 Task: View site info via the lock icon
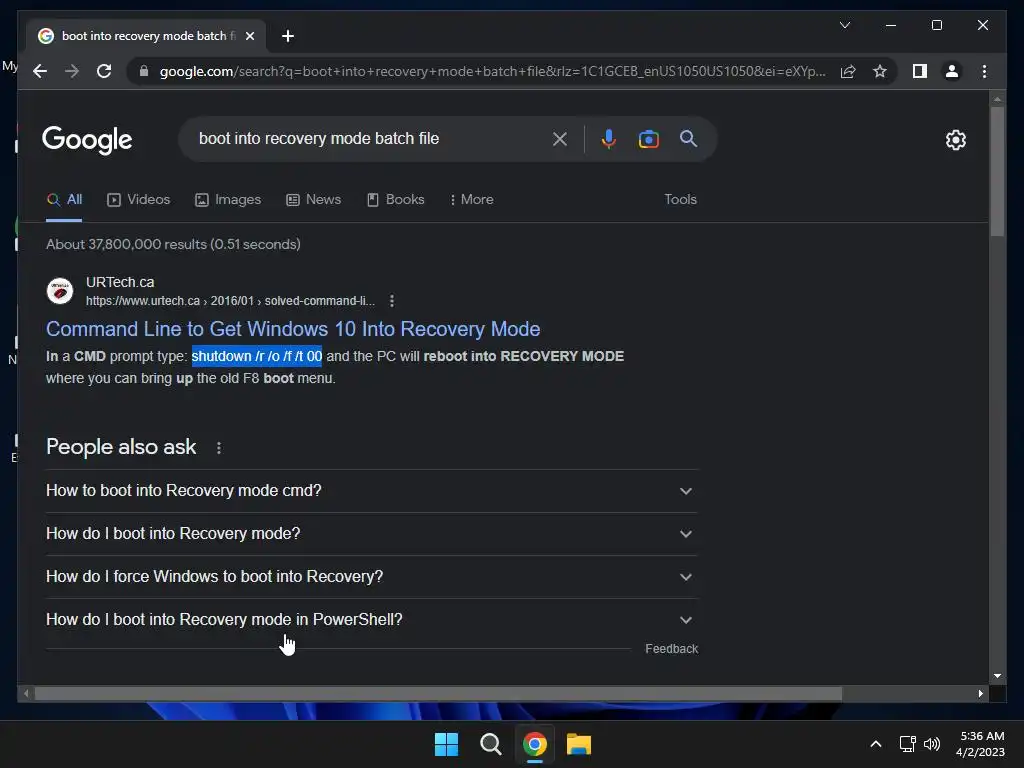pos(144,71)
